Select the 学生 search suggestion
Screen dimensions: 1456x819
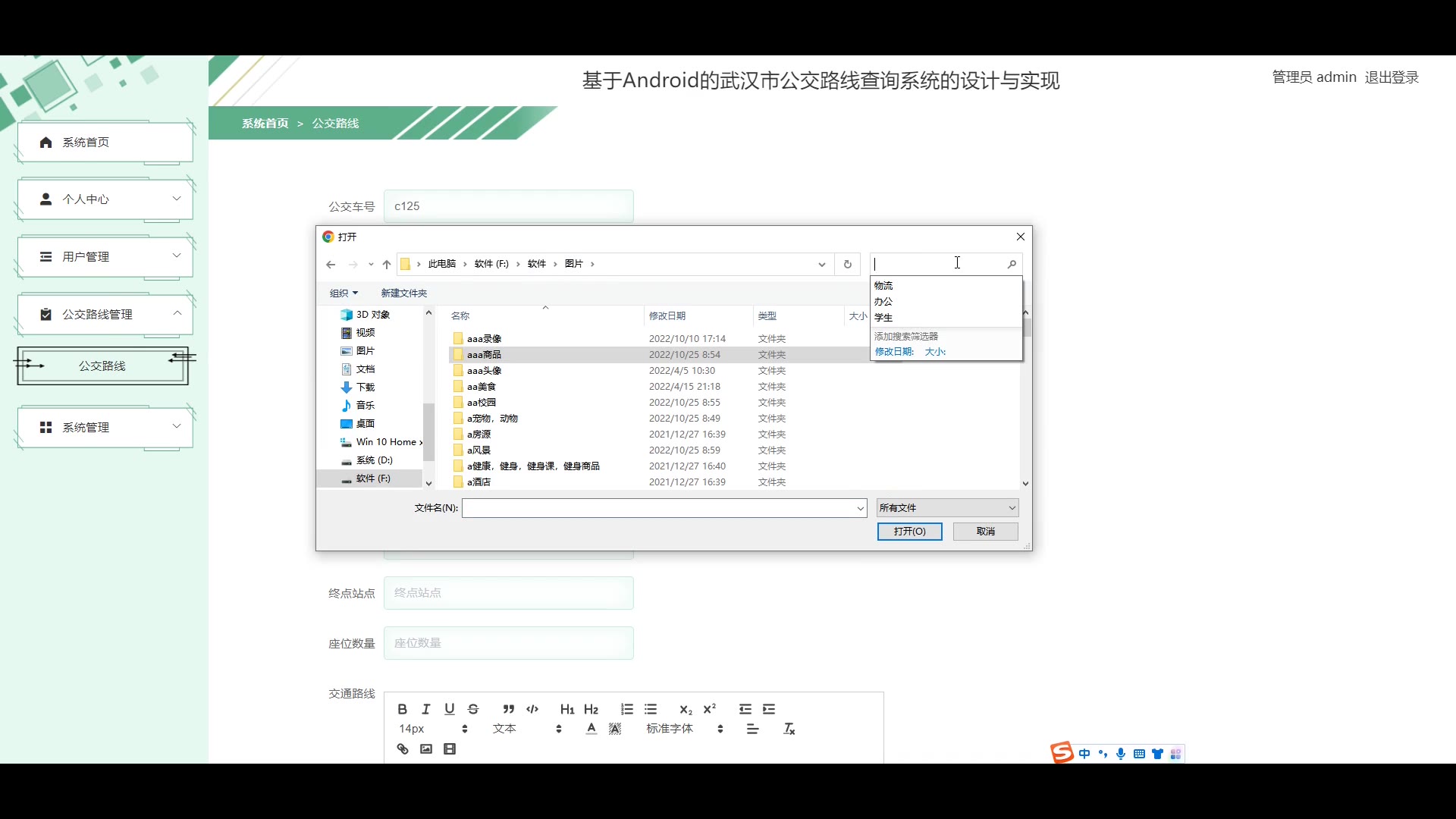point(946,318)
